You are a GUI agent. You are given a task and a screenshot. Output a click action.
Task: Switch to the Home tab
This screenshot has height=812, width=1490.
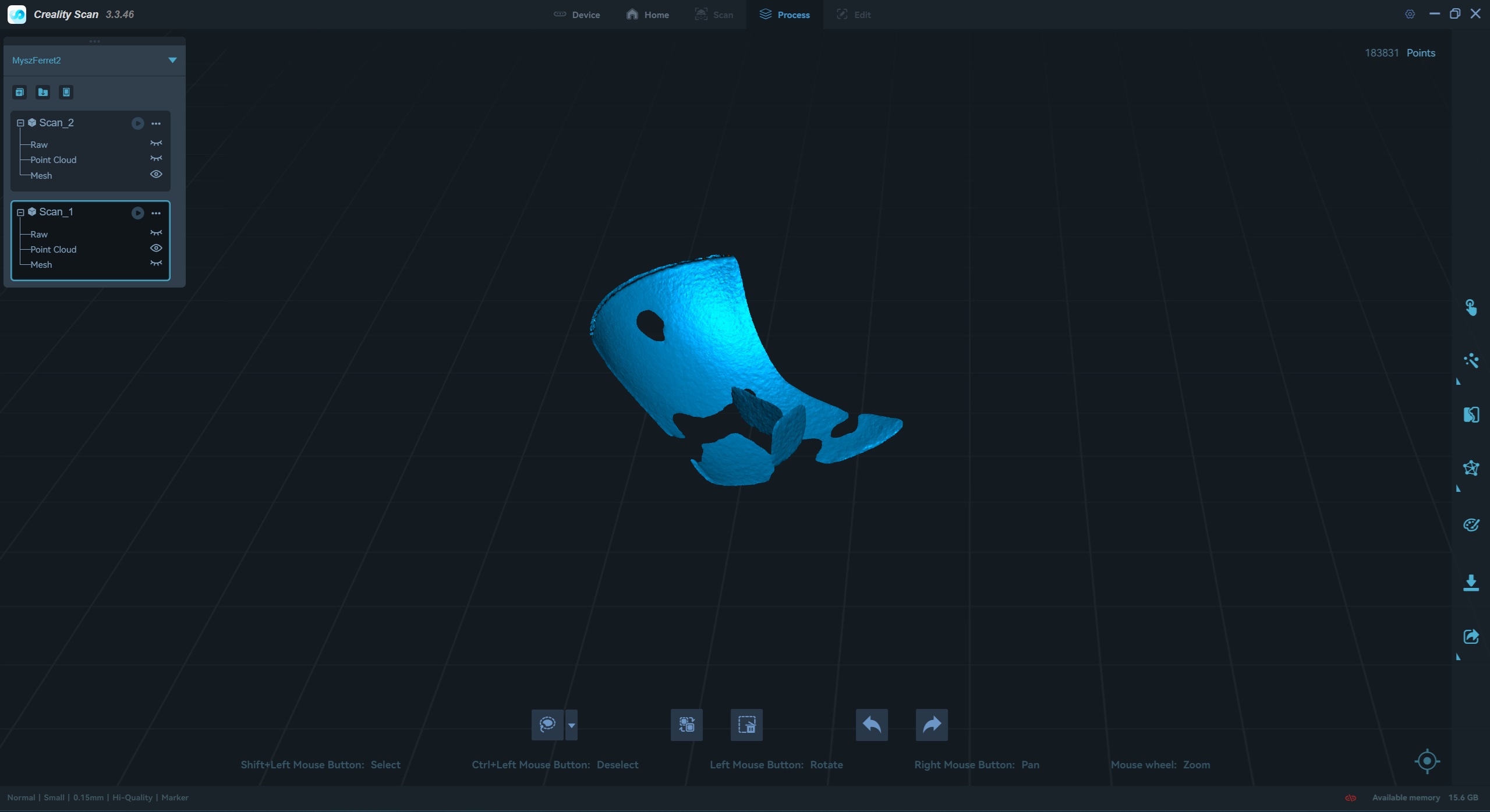pos(647,15)
